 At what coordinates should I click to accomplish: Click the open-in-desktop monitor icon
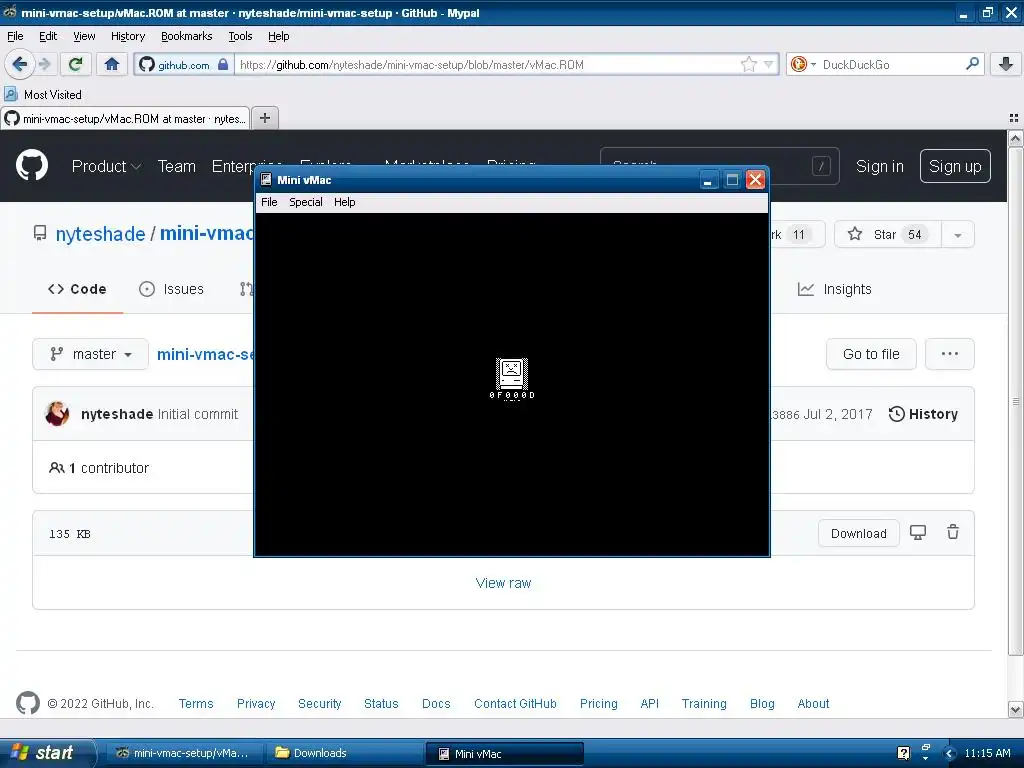click(918, 533)
